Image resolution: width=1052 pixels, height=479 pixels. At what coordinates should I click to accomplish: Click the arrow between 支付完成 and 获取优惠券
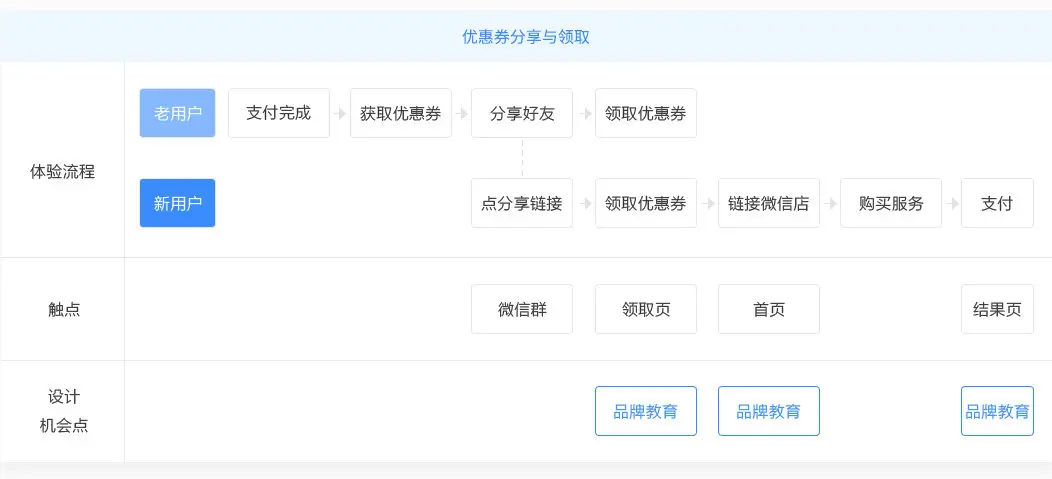tap(340, 113)
